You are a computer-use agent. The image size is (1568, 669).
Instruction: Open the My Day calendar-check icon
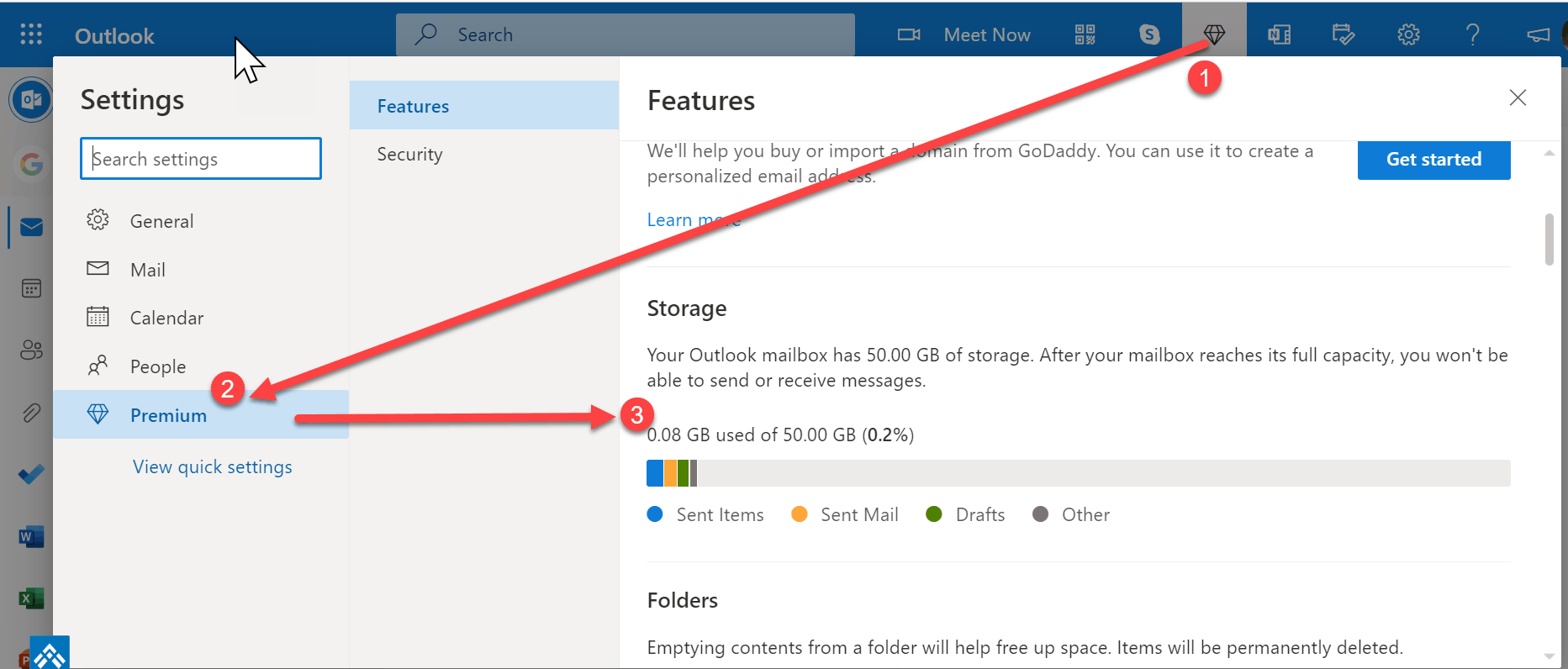1344,34
